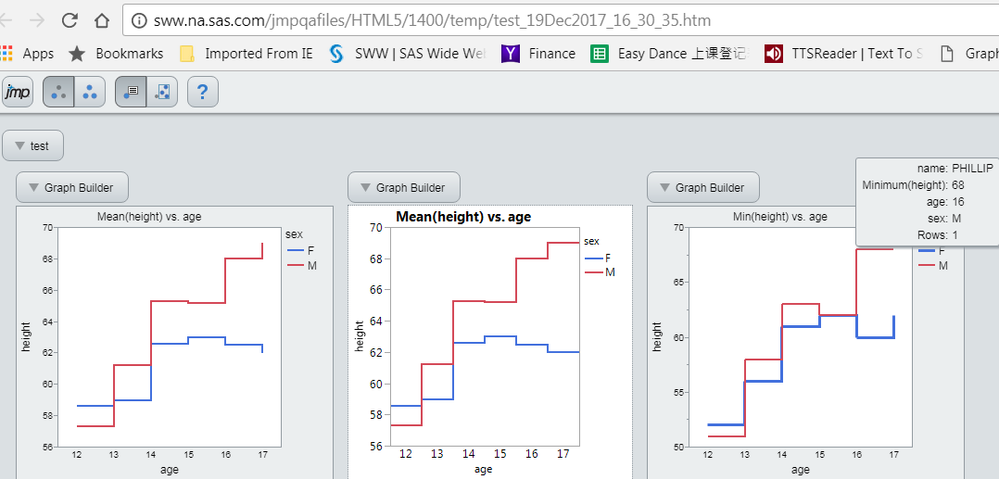Click first graph's Mean(height) vs. age title

pyautogui.click(x=149, y=217)
